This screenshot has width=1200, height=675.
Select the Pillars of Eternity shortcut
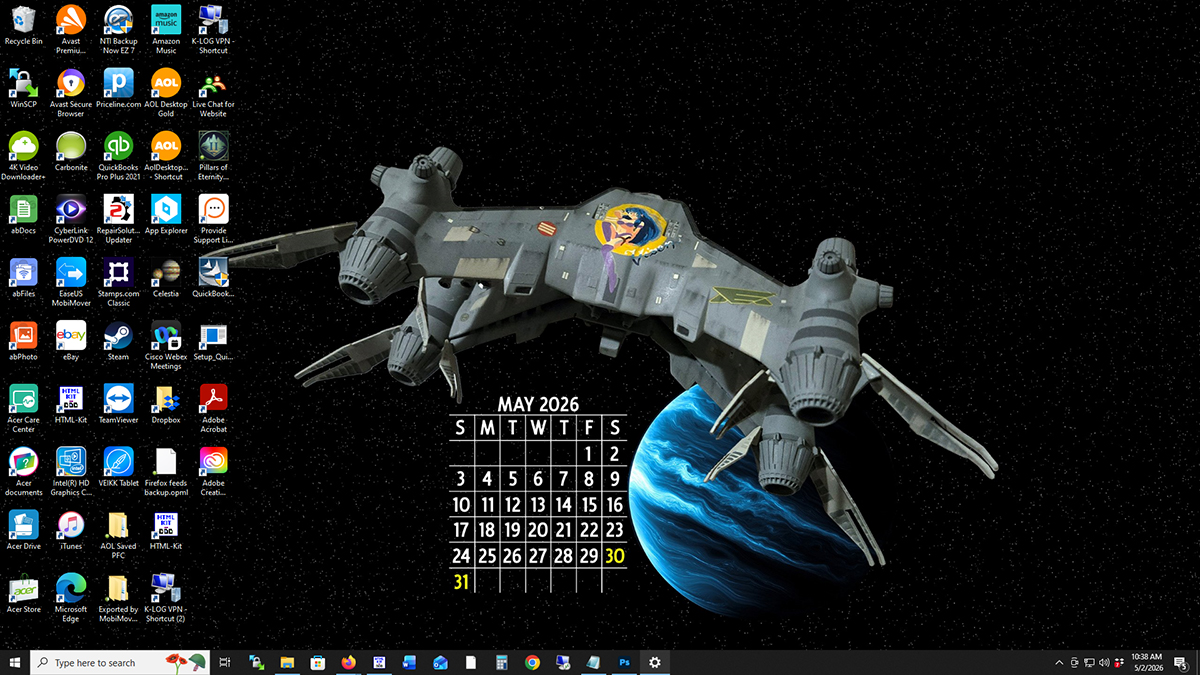(213, 155)
